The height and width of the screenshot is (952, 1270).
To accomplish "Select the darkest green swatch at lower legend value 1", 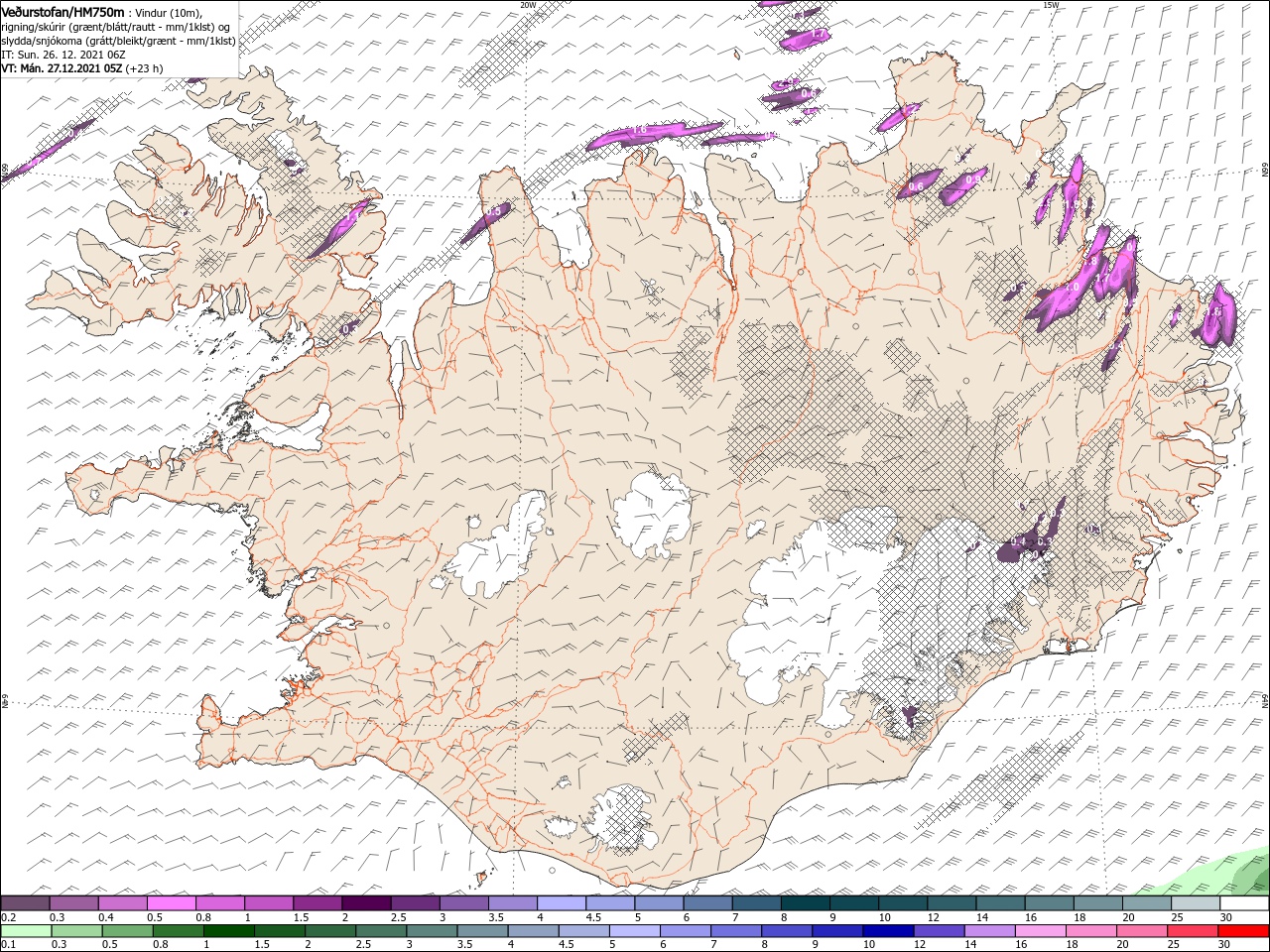I will tap(228, 931).
